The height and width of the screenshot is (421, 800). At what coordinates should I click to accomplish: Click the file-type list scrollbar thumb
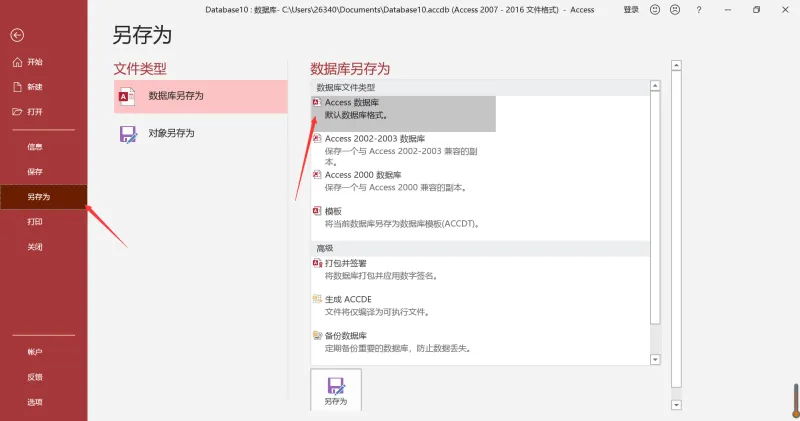point(655,208)
